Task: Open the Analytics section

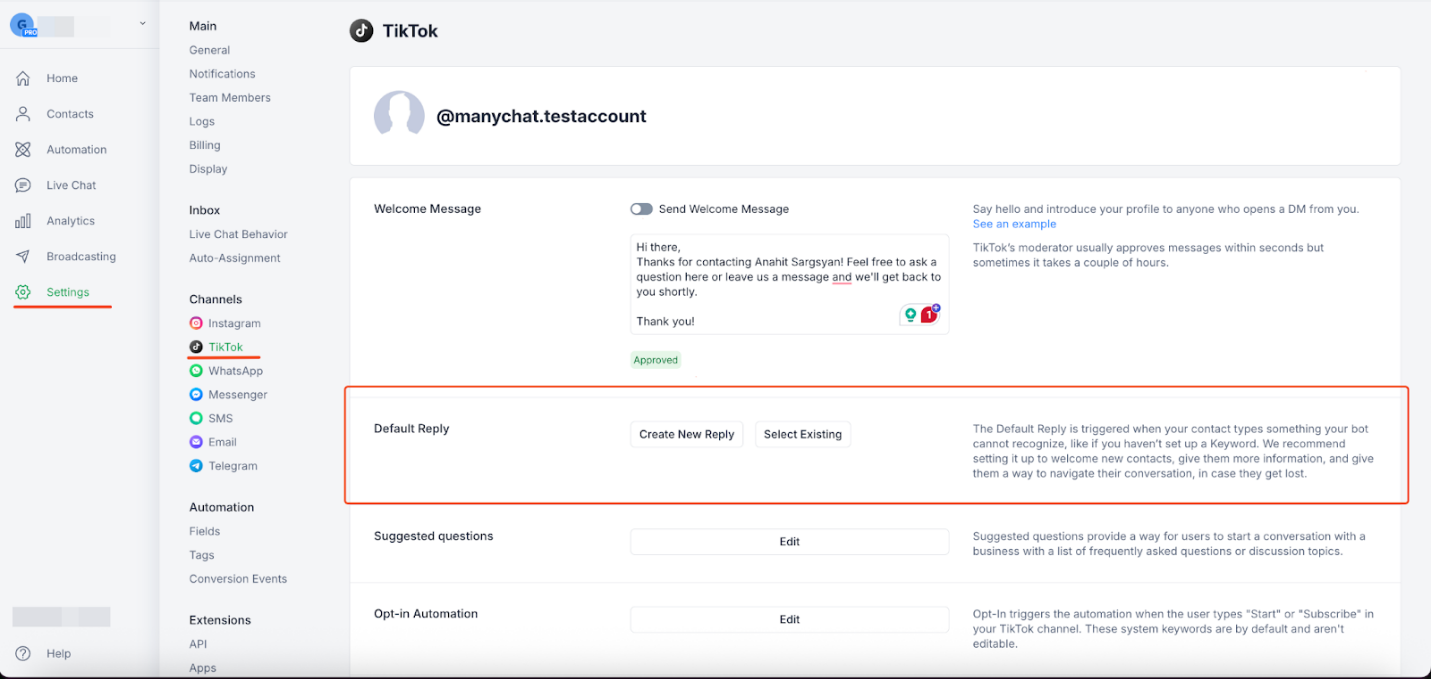Action: click(70, 220)
